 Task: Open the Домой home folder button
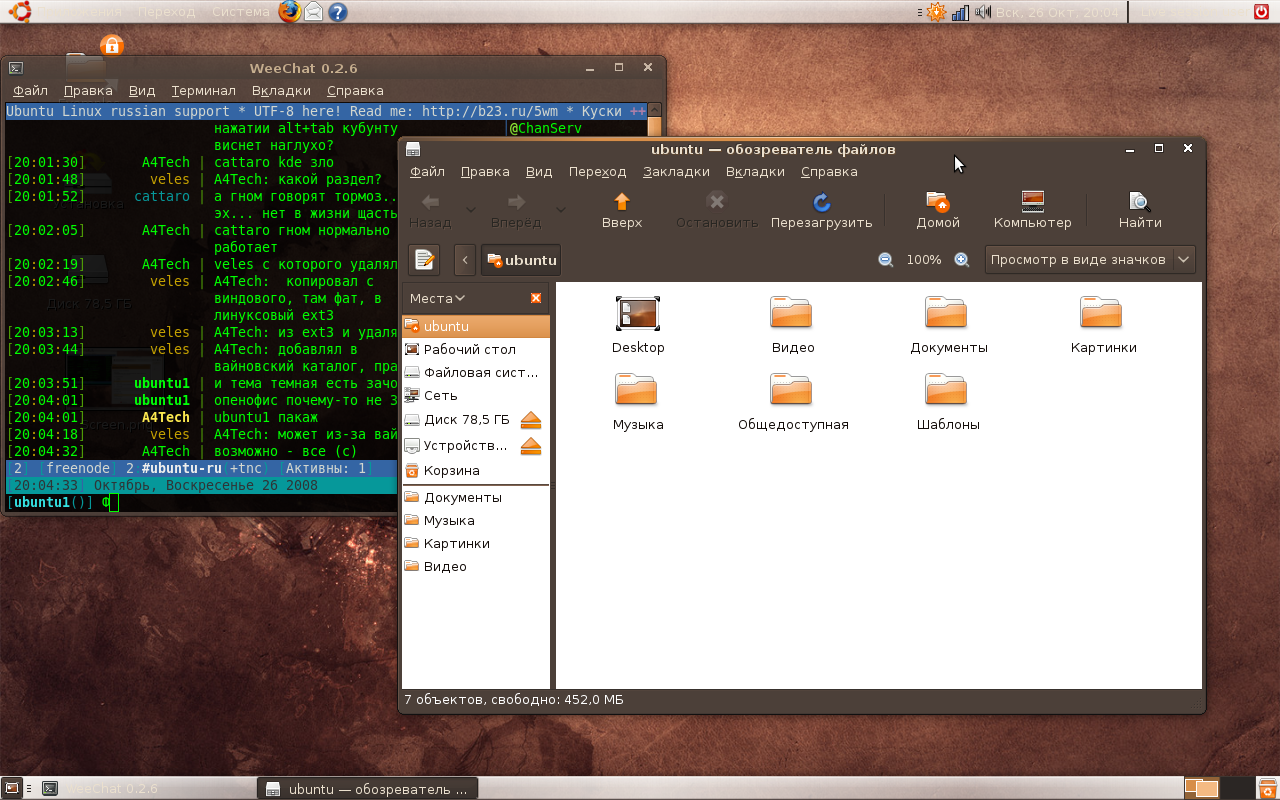tap(938, 211)
